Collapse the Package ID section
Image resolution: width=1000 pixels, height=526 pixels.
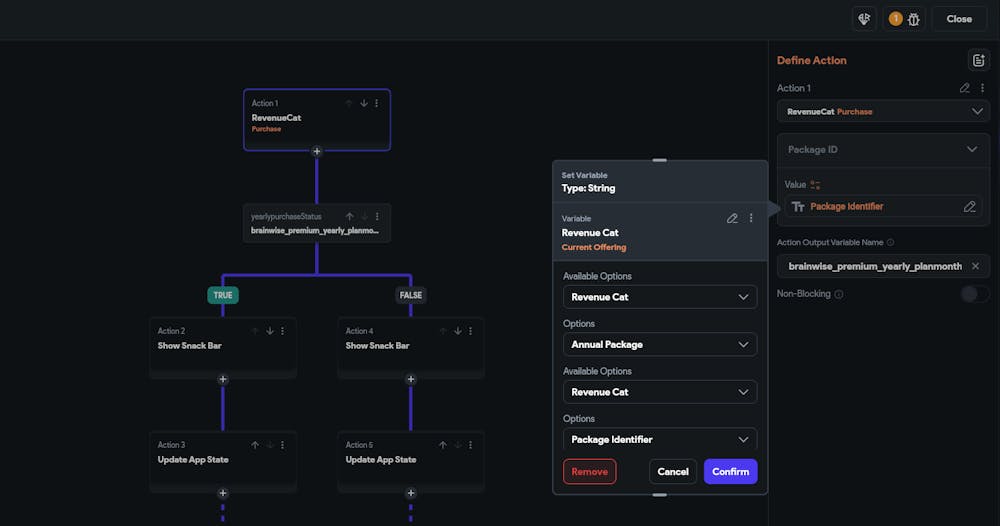tap(971, 150)
